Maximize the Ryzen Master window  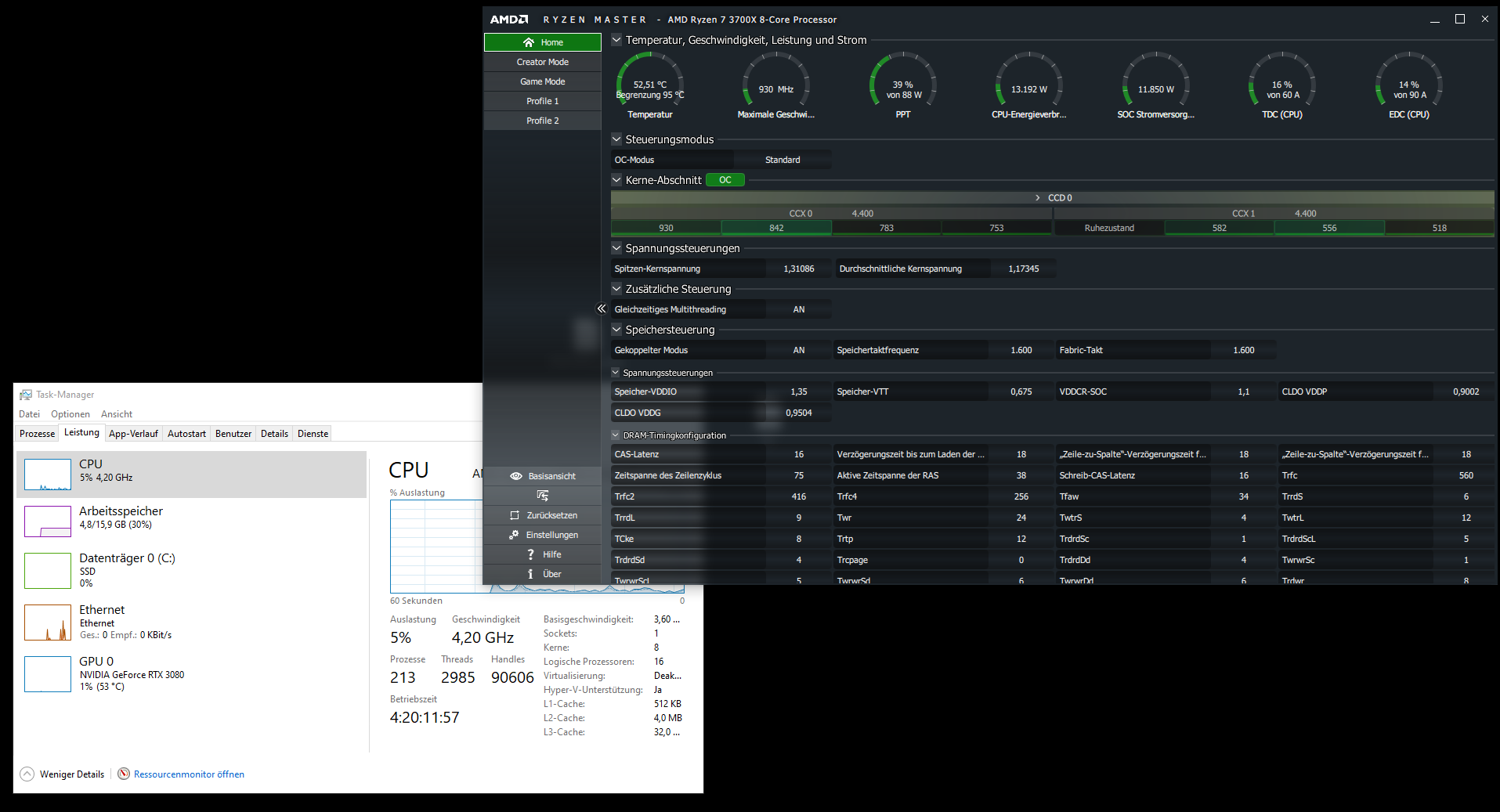tap(1460, 20)
